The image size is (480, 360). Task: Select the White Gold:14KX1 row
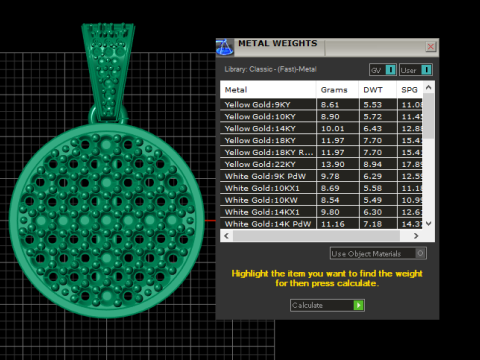click(x=321, y=212)
